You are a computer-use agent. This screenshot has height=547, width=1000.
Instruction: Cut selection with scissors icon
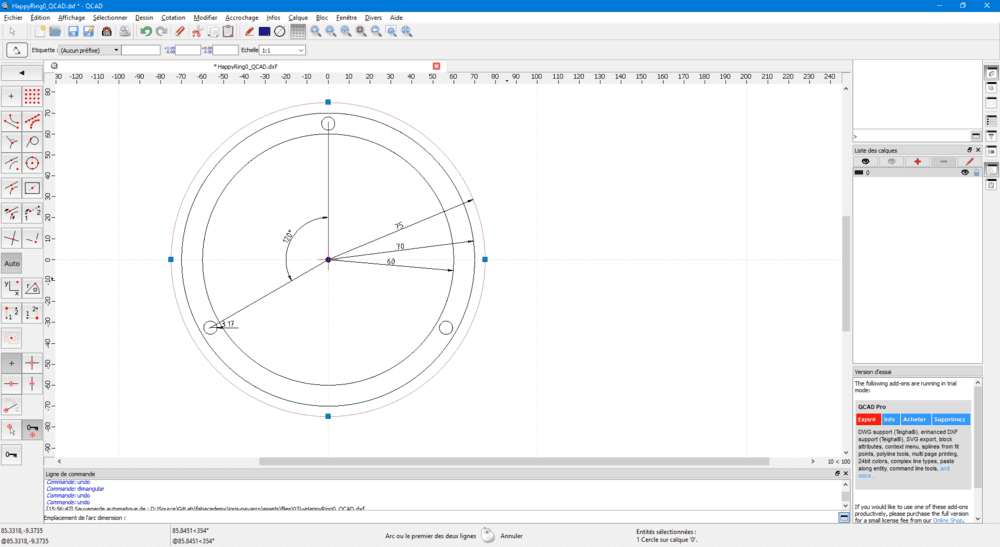tap(197, 31)
